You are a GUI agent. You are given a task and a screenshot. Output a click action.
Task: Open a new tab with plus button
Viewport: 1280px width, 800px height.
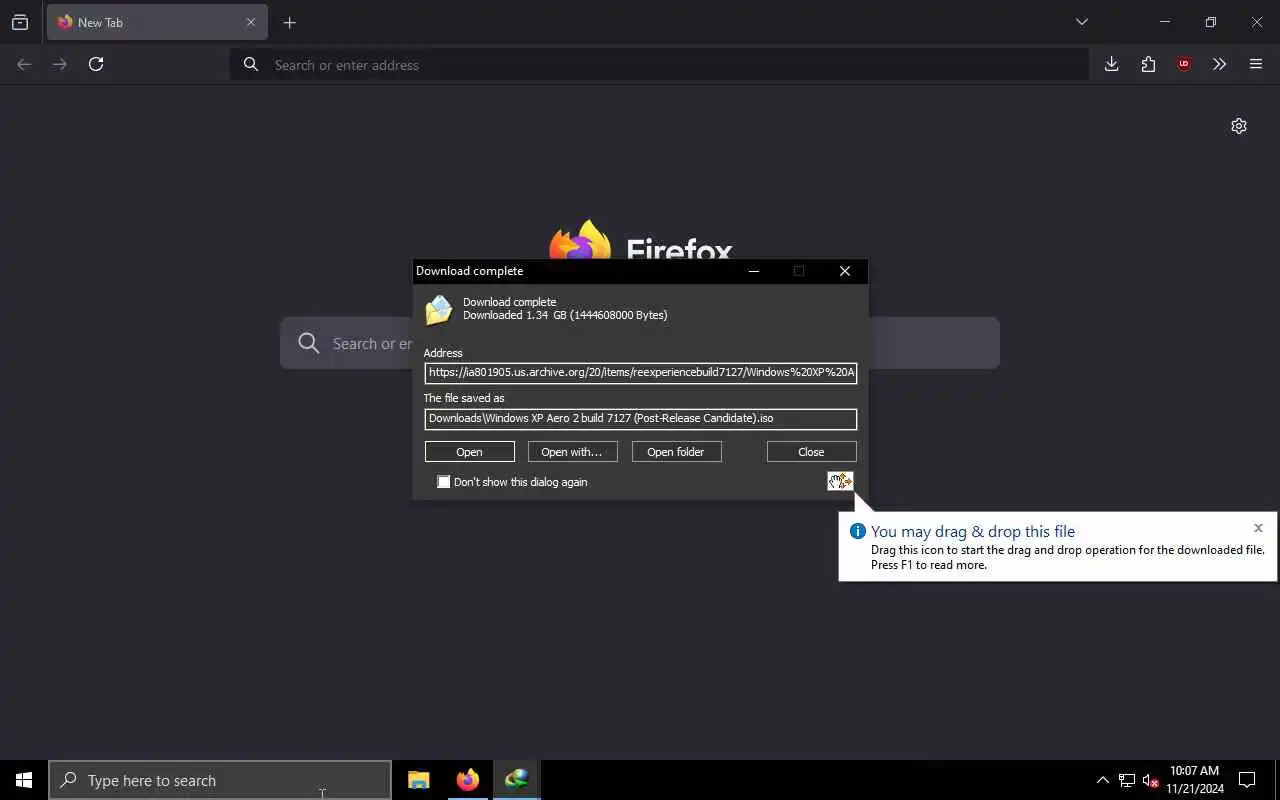tap(290, 22)
